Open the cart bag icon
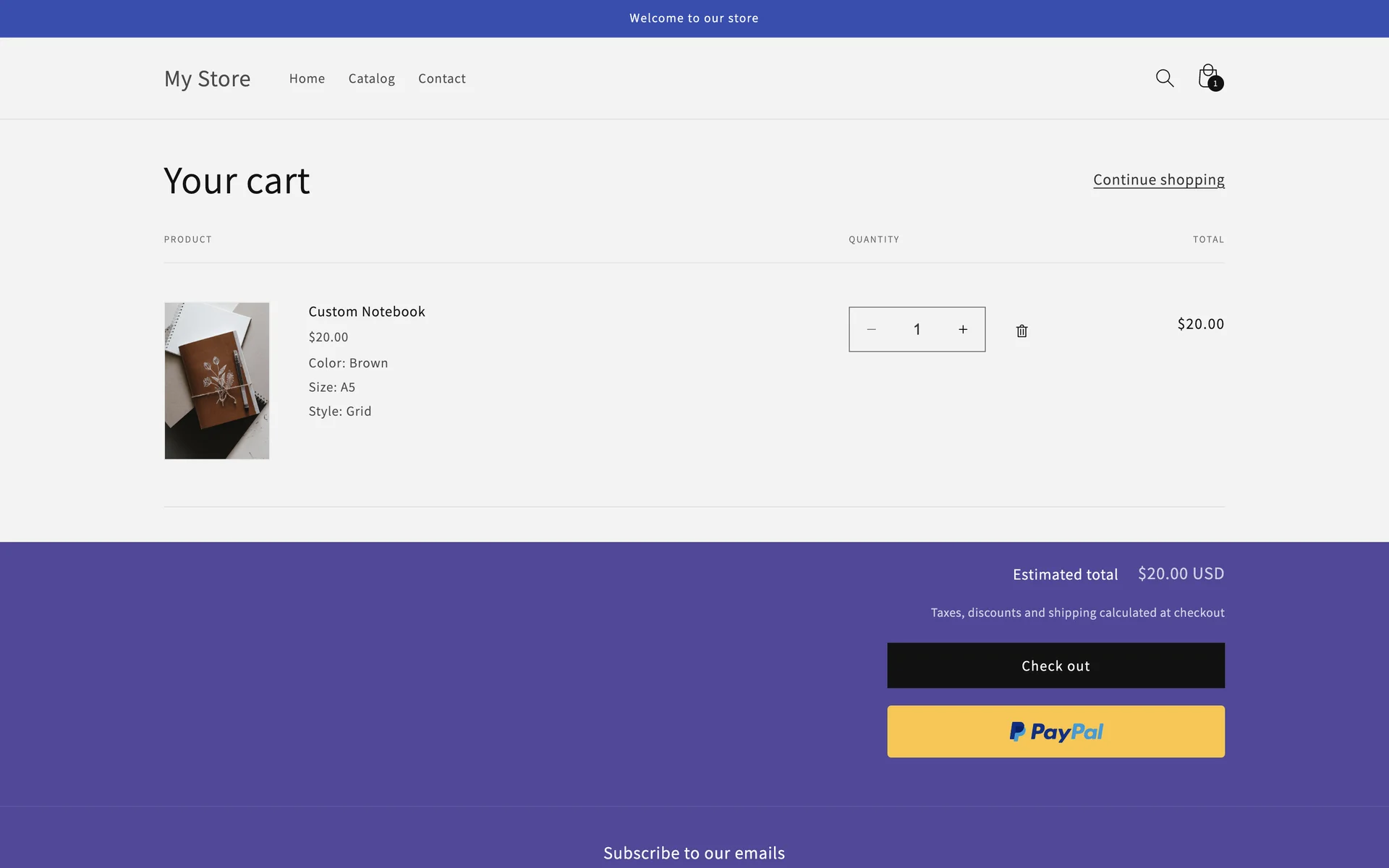The width and height of the screenshot is (1389, 868). coord(1206,75)
